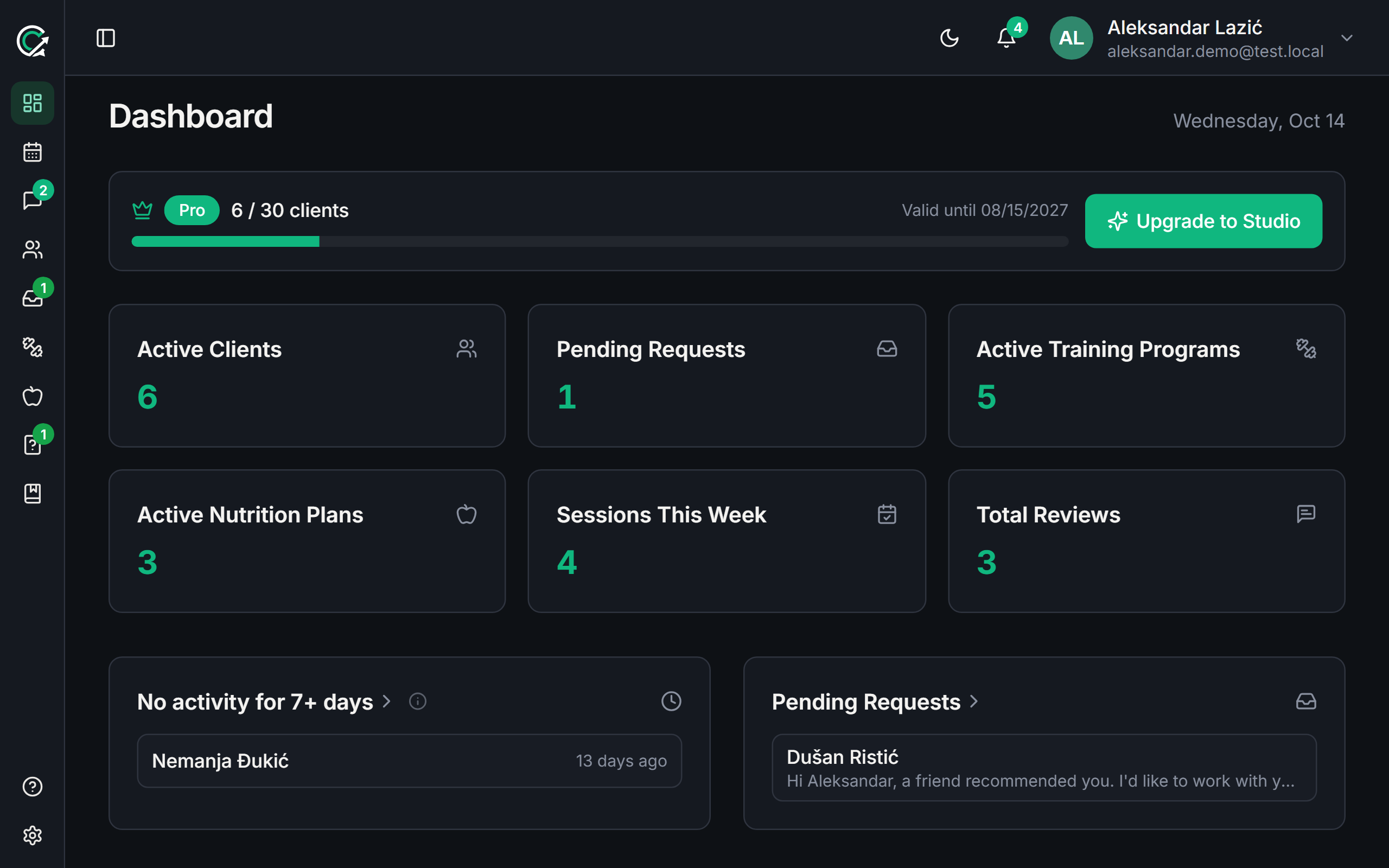Open Dušan Ristić pending request row
This screenshot has width=1389, height=868.
(x=1044, y=768)
